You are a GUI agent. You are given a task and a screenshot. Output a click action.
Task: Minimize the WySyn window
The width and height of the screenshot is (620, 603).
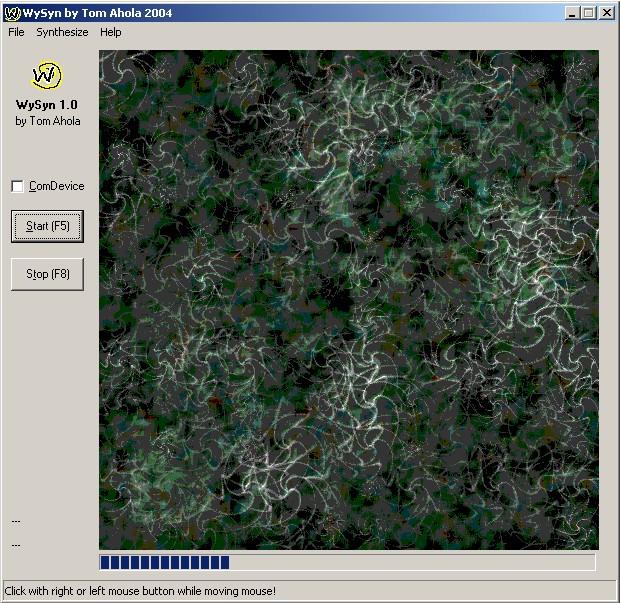click(571, 13)
